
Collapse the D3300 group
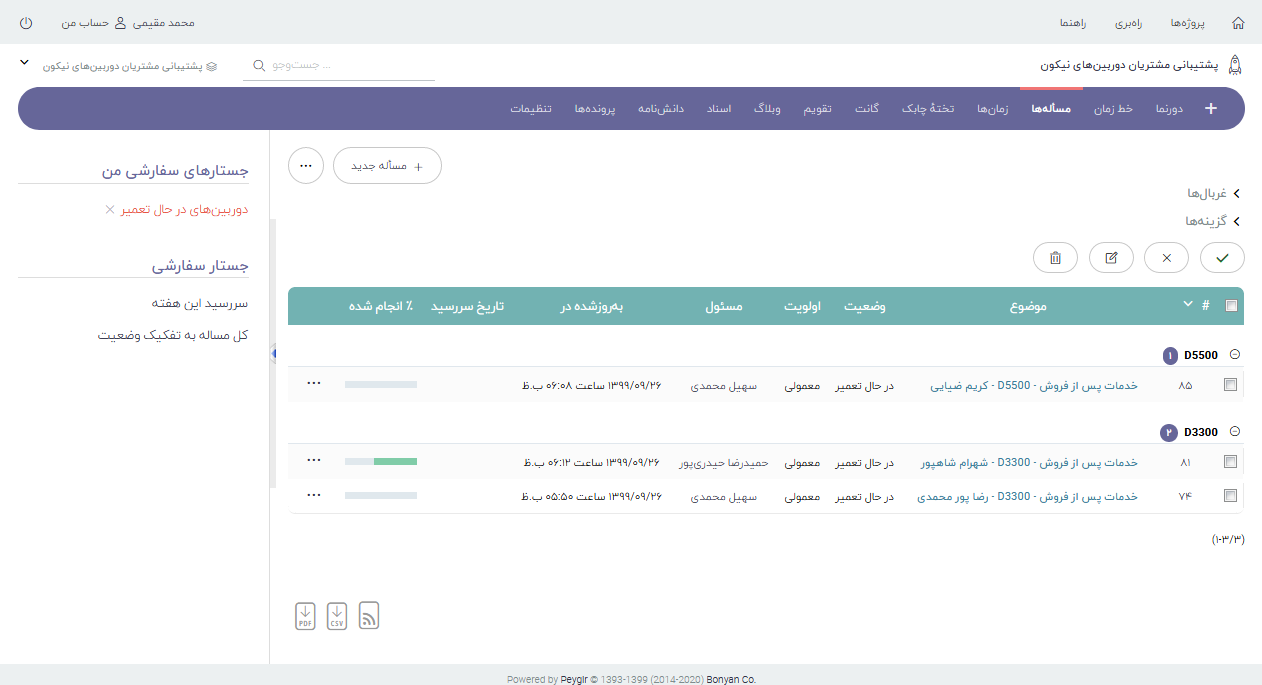[x=1235, y=432]
